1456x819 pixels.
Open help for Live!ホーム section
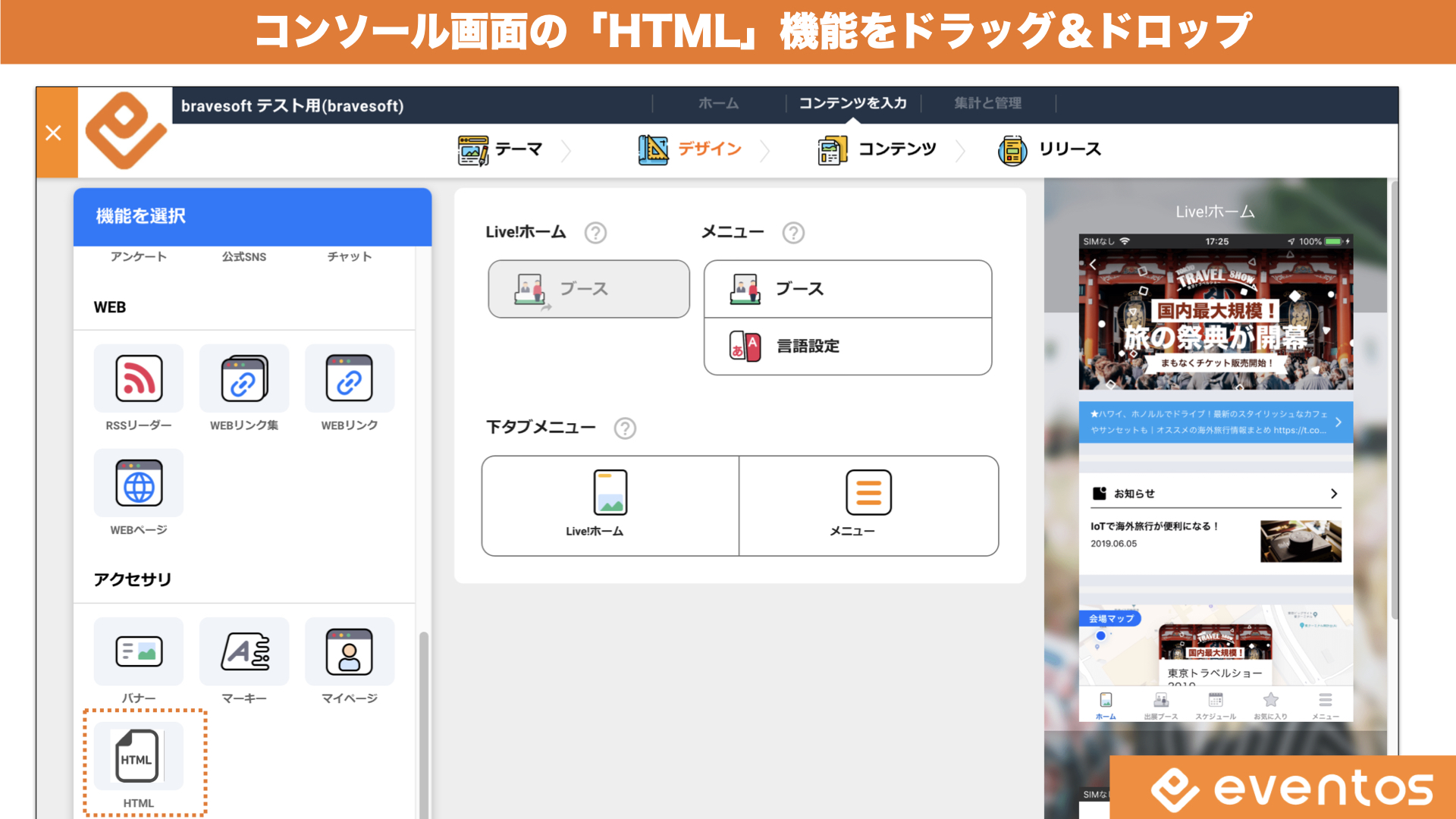(x=595, y=233)
